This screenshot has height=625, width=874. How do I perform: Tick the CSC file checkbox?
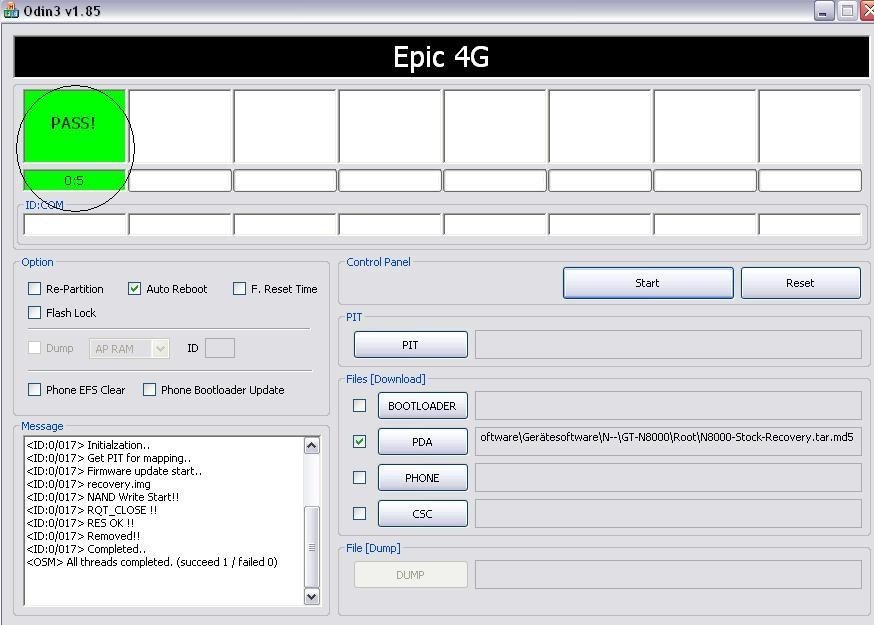tap(360, 513)
